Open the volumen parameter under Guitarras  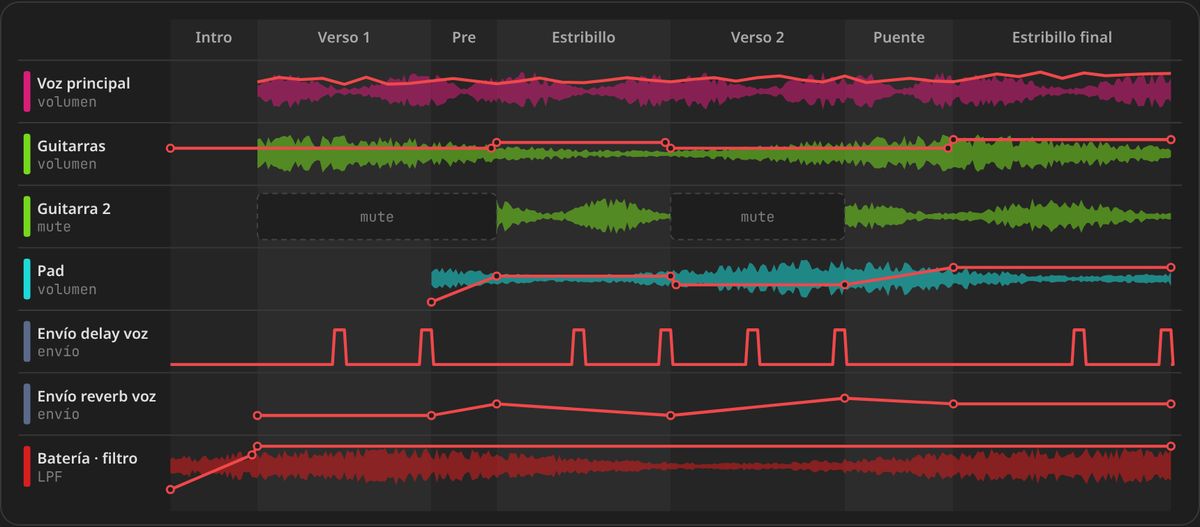pyautogui.click(x=67, y=164)
